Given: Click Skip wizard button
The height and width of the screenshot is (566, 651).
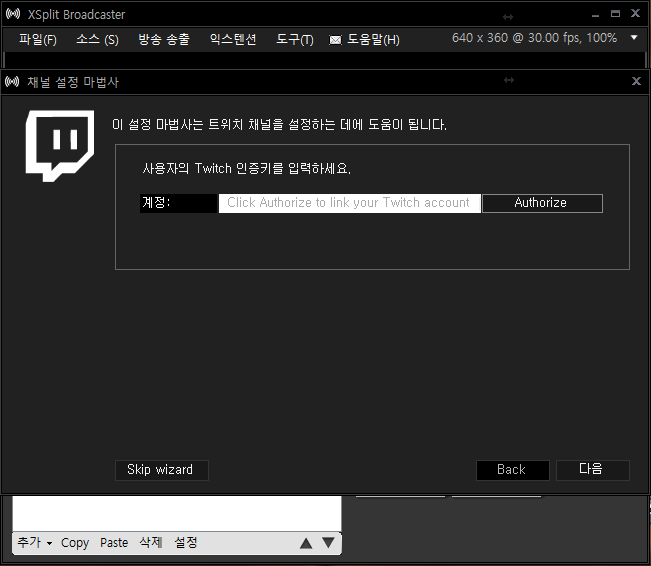Looking at the screenshot, I should tap(162, 470).
